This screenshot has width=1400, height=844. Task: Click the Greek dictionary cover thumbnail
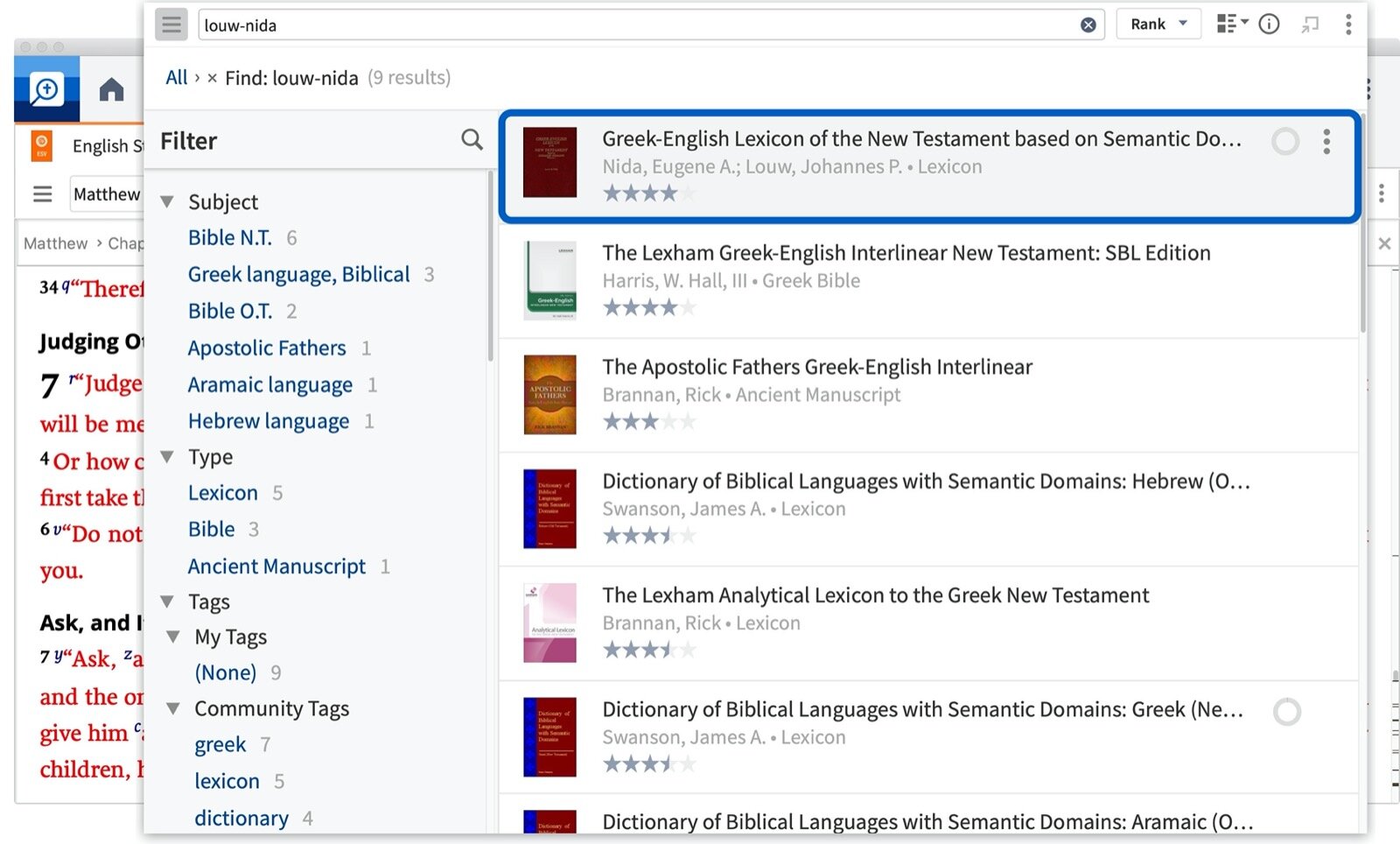point(549,737)
